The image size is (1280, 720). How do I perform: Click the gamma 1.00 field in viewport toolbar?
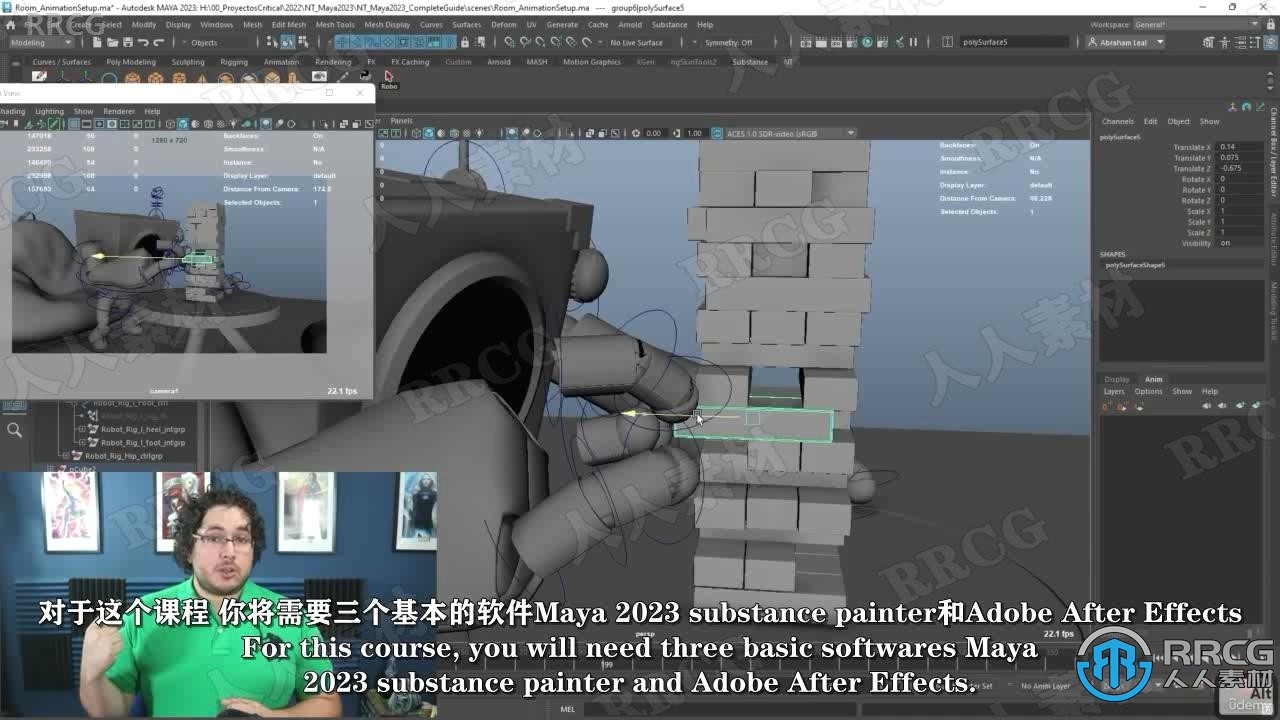click(x=694, y=133)
